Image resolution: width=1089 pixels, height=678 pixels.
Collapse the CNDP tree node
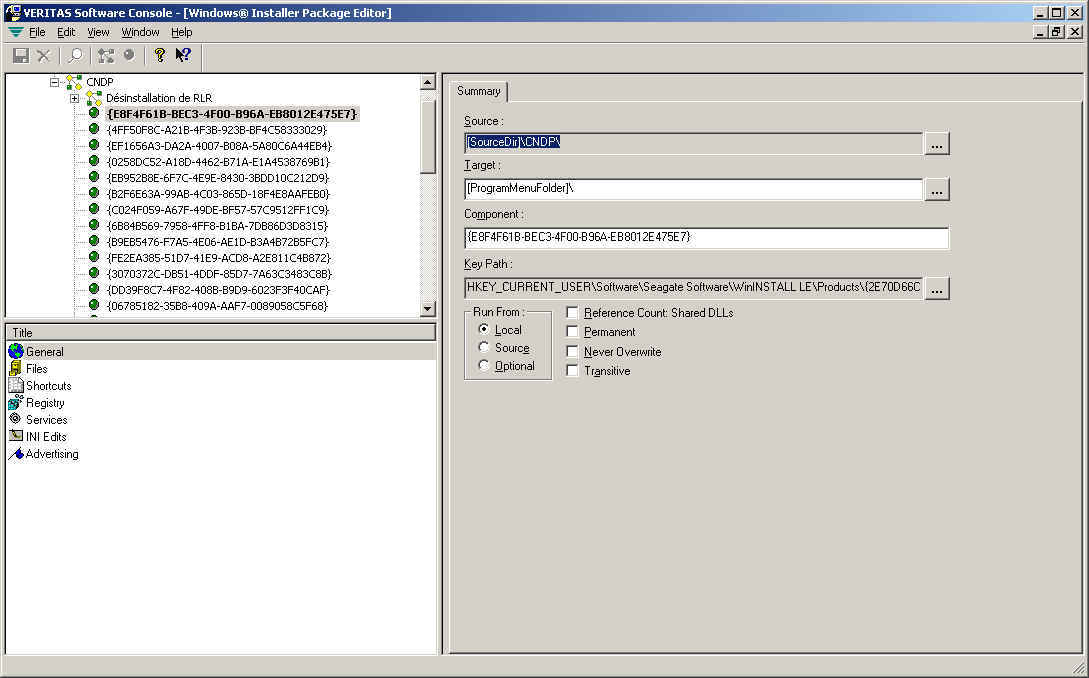click(x=55, y=82)
